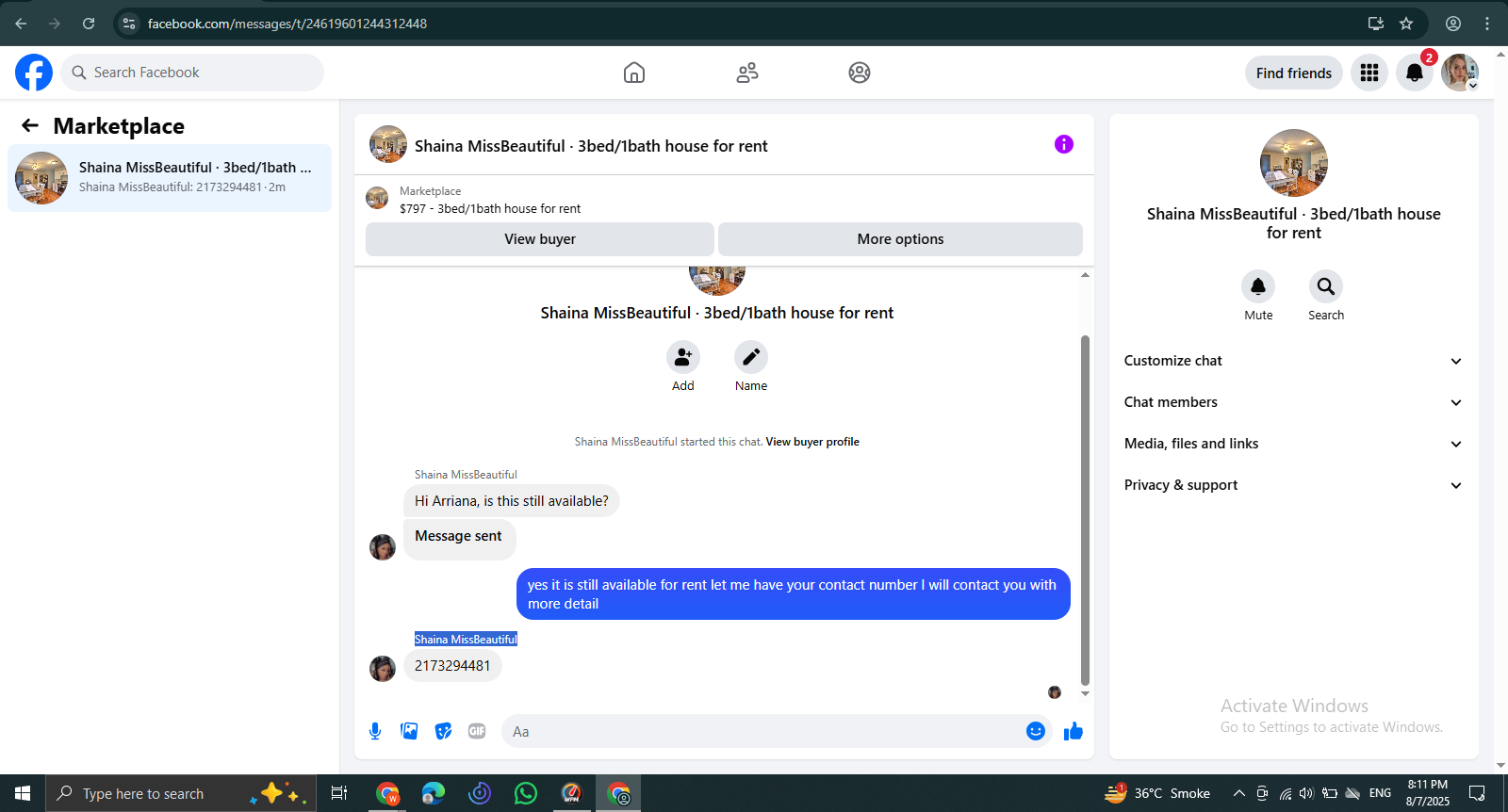This screenshot has height=812, width=1508.
Task: Open the emoji picker in message box
Action: point(1036,731)
